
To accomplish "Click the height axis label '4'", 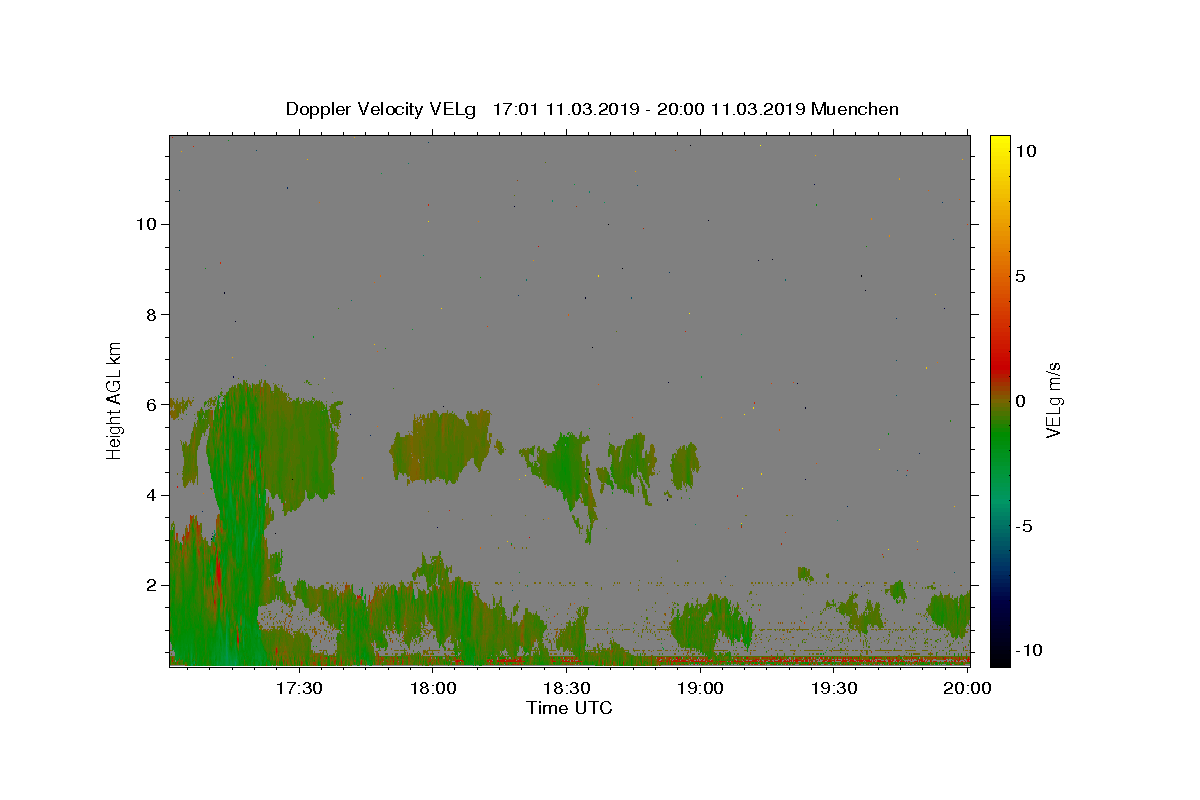I will coord(152,495).
